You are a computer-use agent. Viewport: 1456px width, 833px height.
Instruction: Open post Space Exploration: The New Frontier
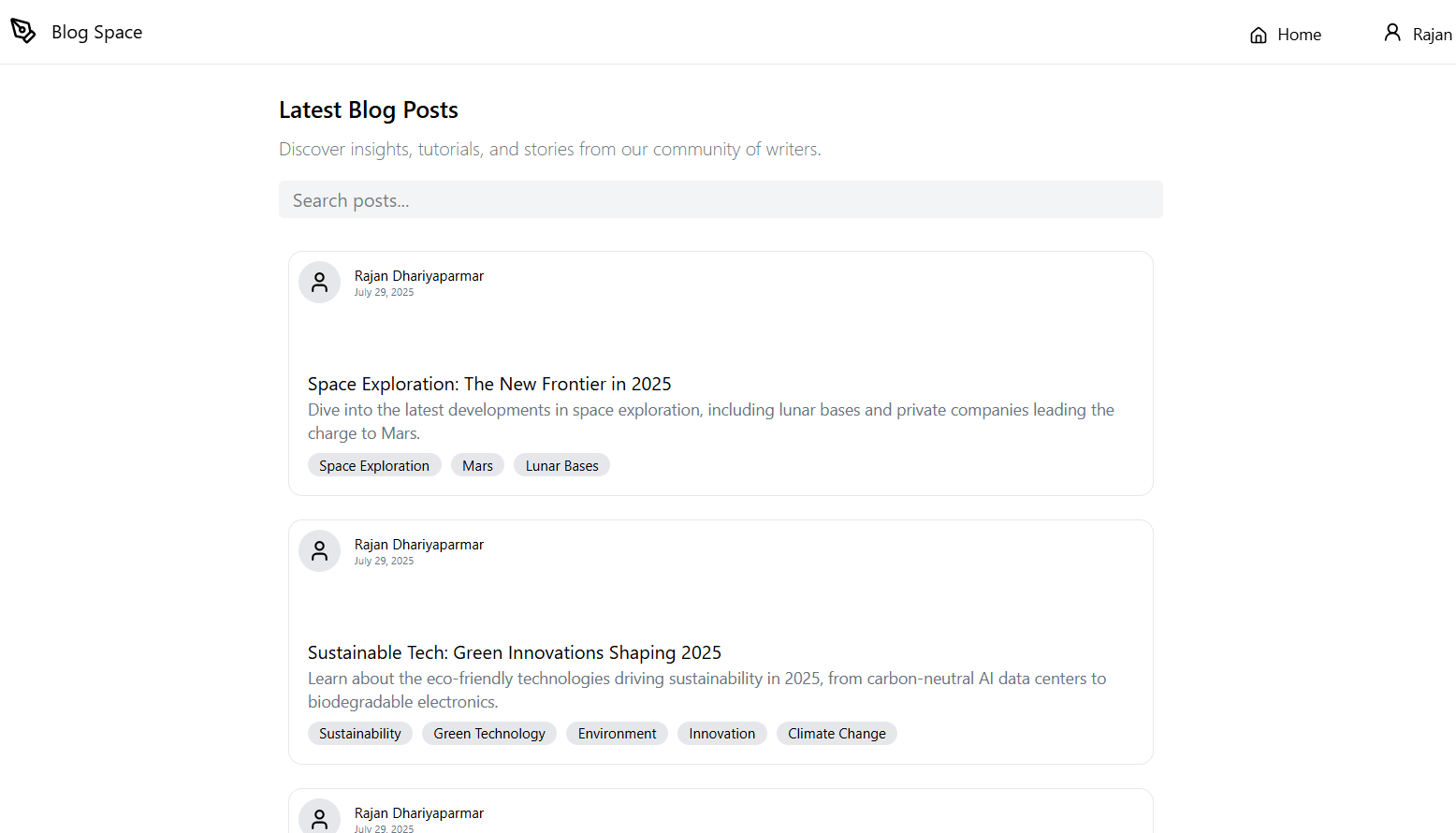pos(489,384)
